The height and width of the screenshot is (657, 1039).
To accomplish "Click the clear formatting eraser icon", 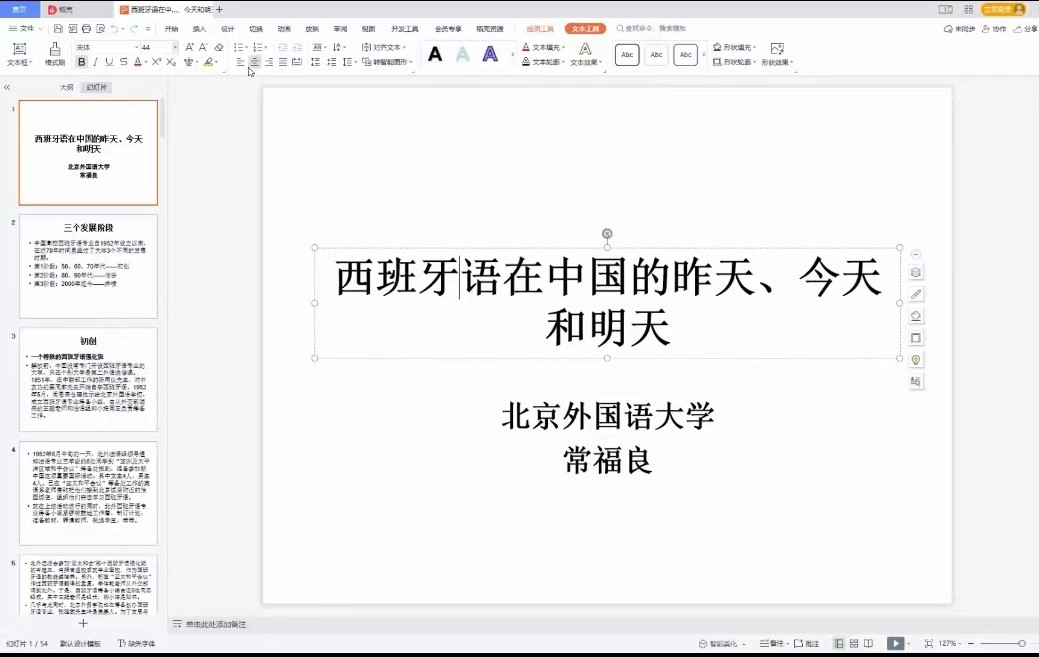I will pos(219,47).
